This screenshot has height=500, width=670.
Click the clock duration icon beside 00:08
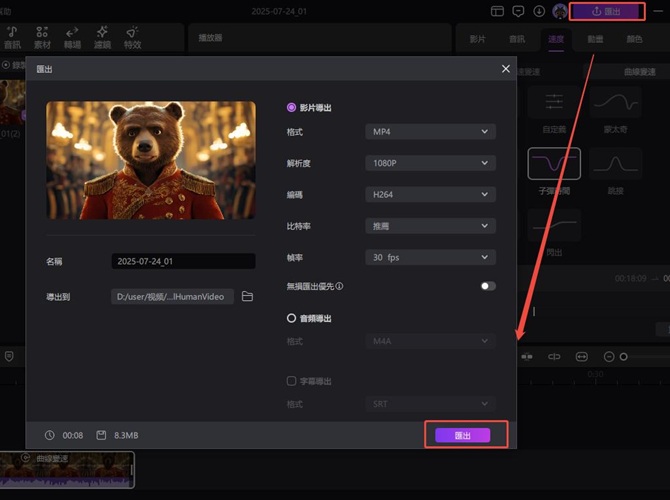pyautogui.click(x=50, y=435)
